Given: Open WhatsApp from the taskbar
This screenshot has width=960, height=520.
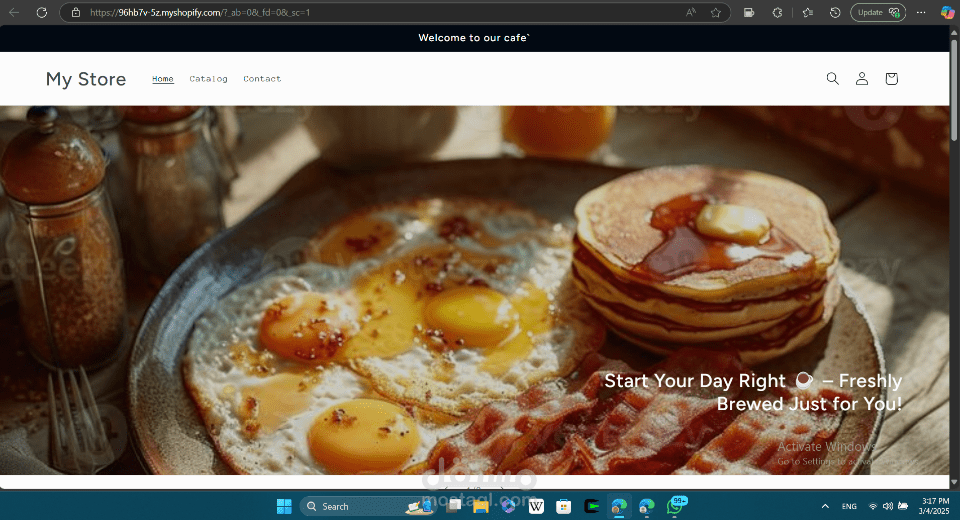Looking at the screenshot, I should [x=675, y=506].
